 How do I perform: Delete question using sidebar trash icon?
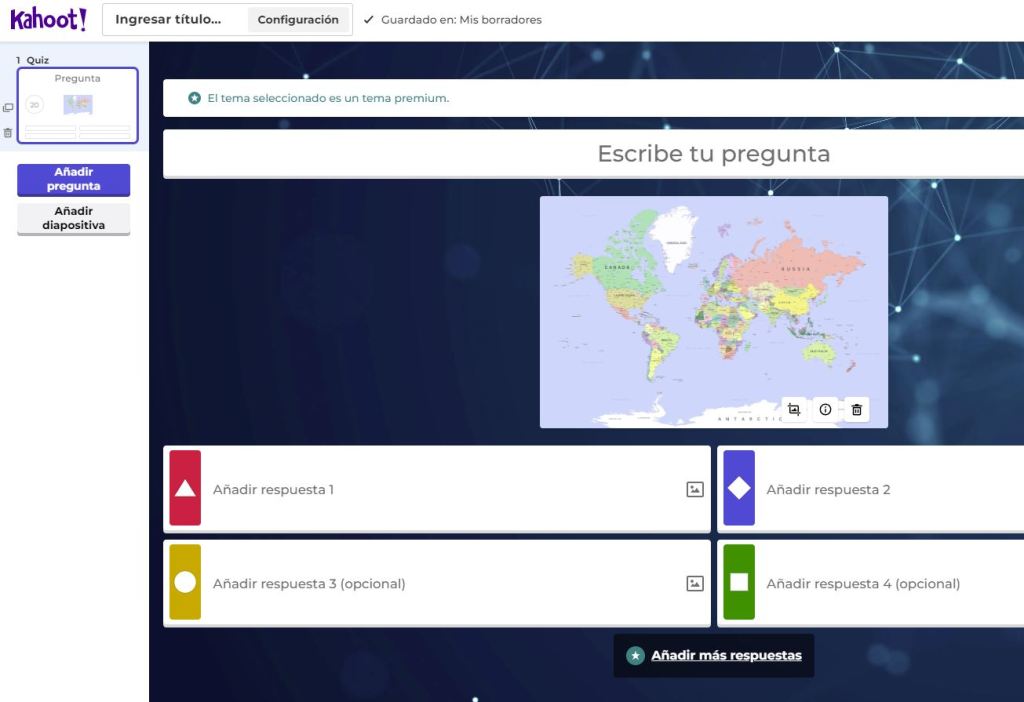[8, 132]
